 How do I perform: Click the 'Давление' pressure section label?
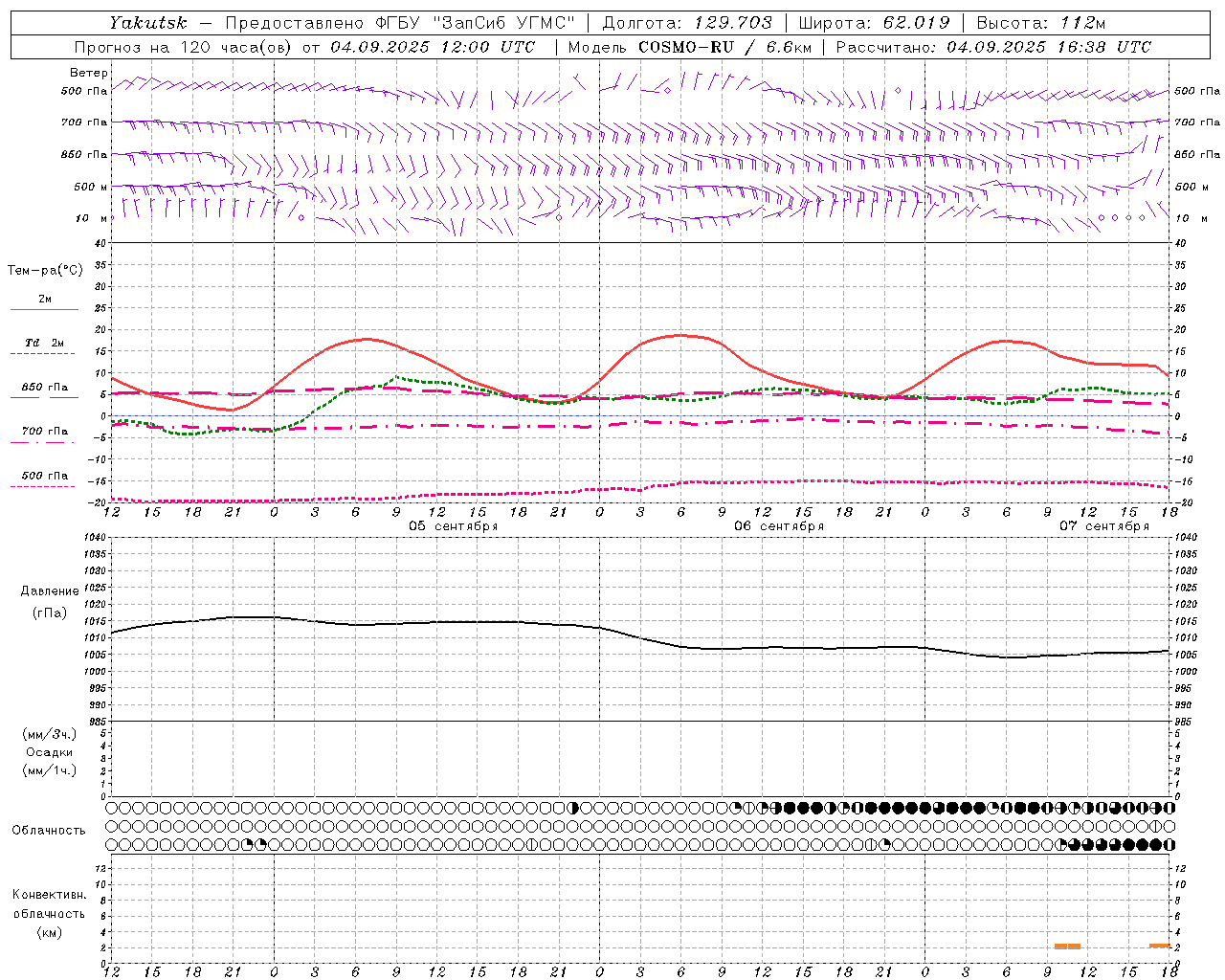(50, 590)
